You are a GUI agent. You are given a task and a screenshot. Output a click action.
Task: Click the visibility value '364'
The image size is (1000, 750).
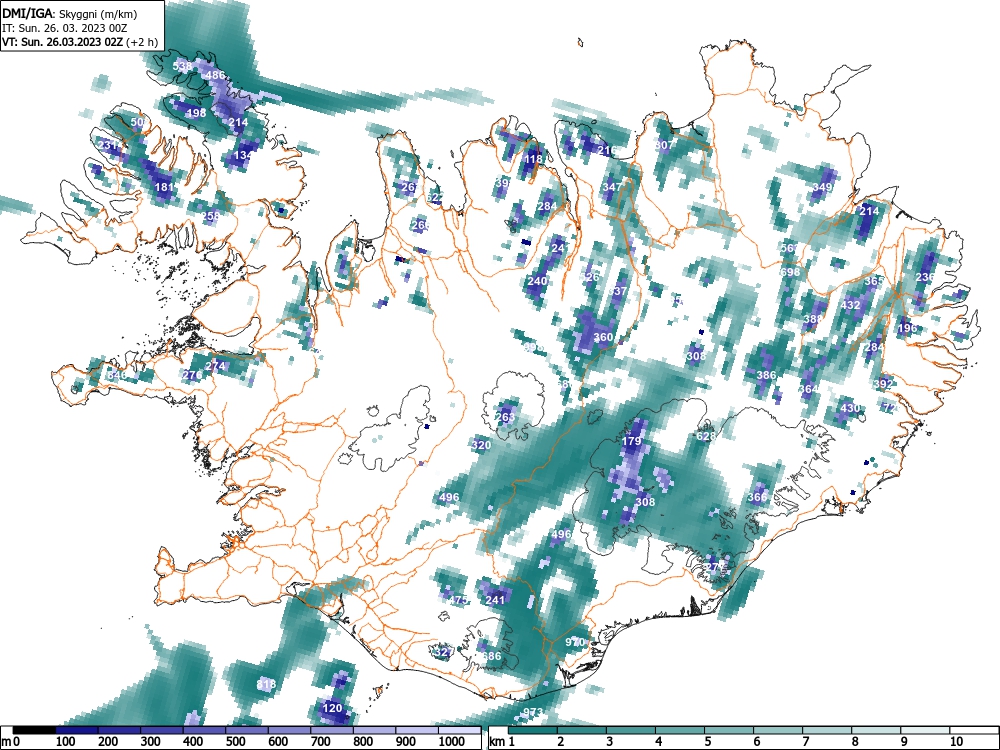click(x=808, y=389)
